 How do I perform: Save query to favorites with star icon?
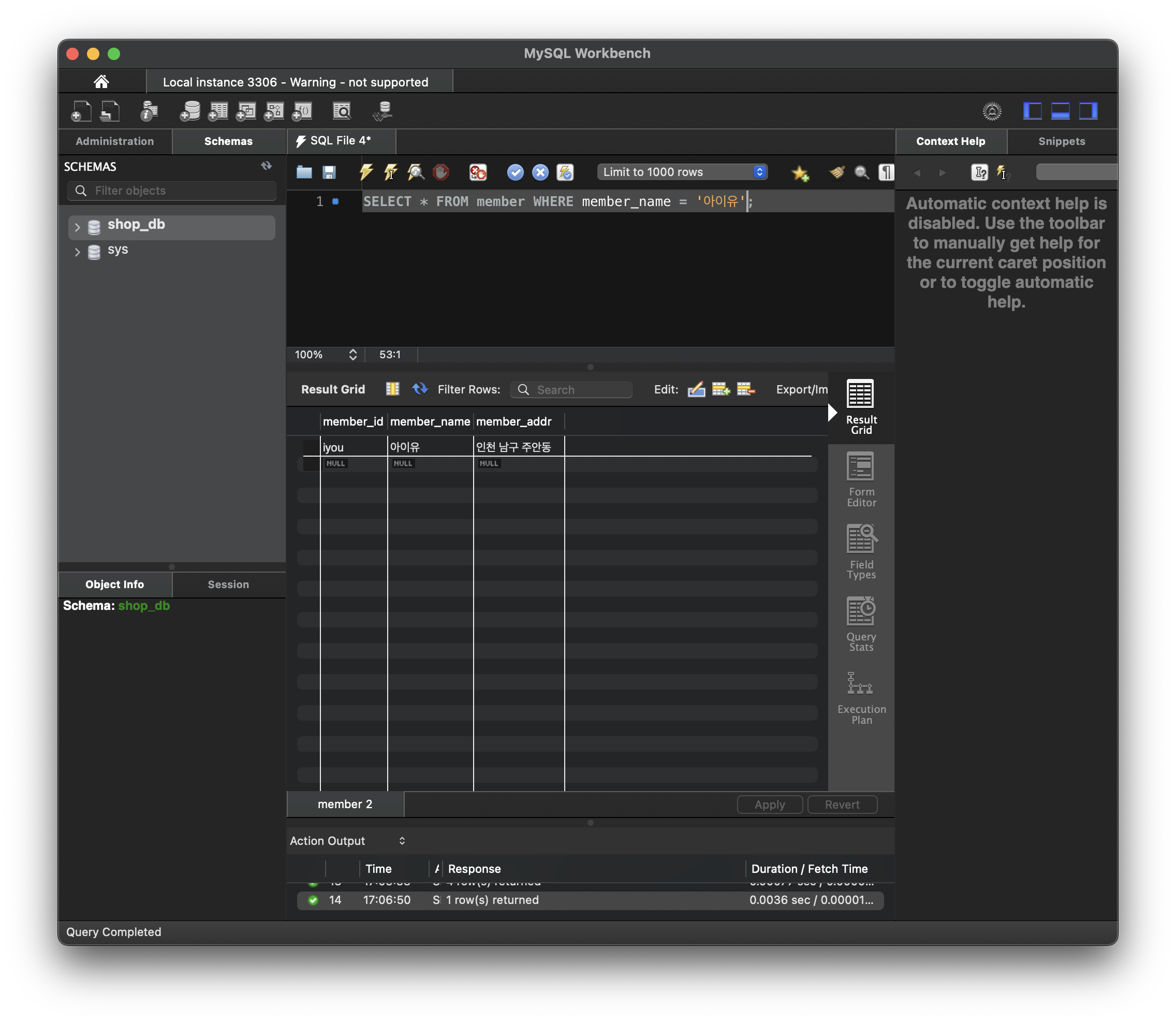click(800, 173)
